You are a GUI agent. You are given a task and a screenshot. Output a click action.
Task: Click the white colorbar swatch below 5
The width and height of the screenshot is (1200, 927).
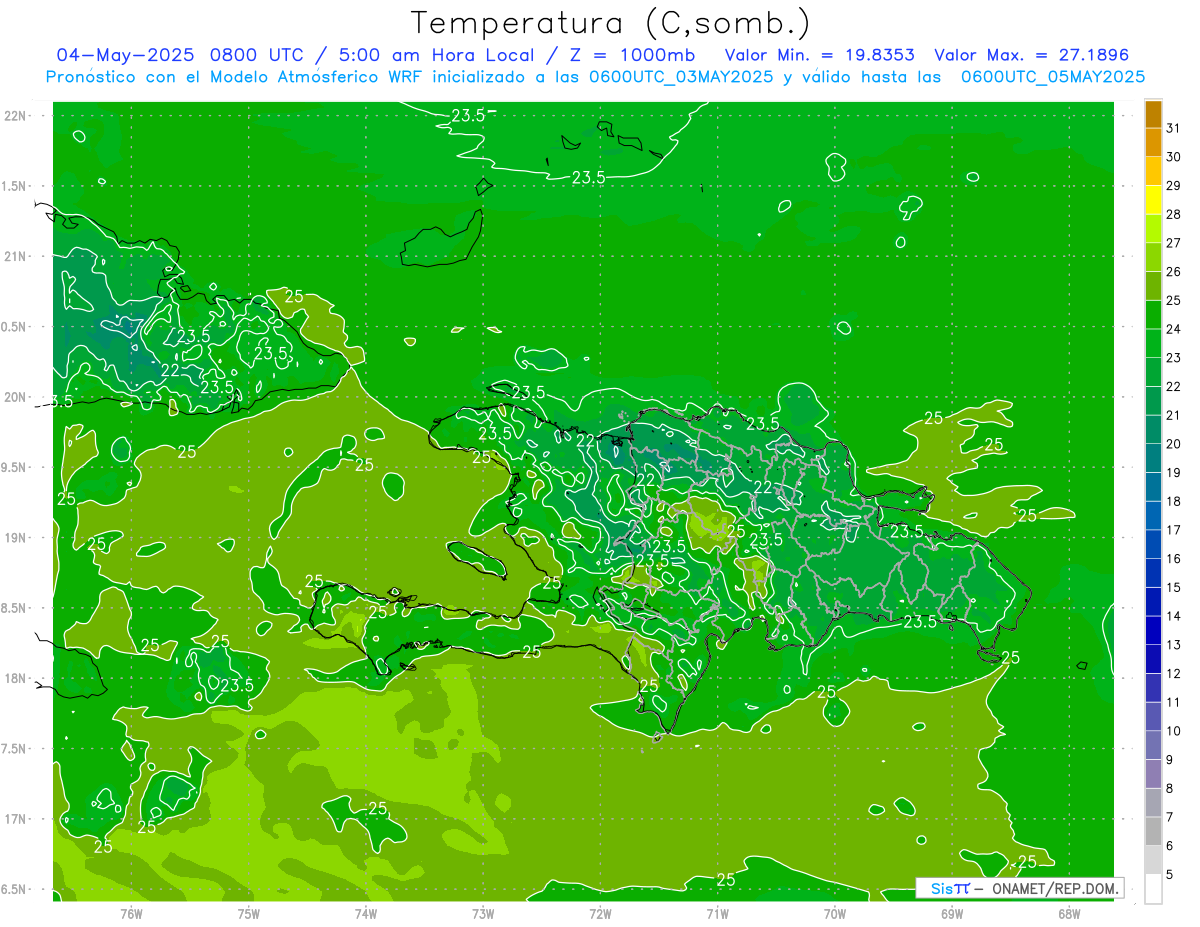1153,889
